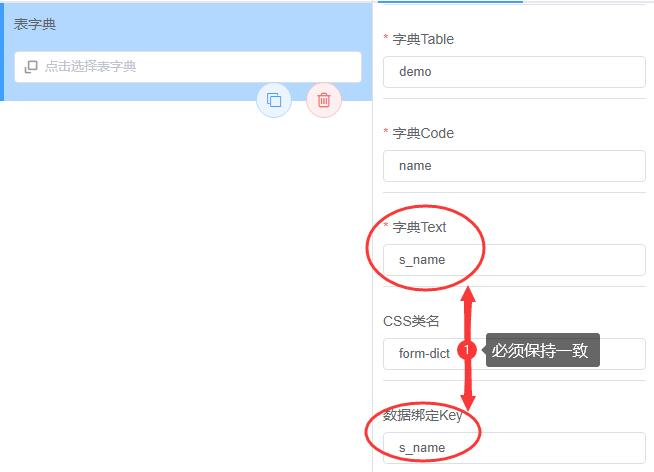Viewport: 654px width, 472px height.
Task: Click the 字典Code label
Action: click(423, 133)
